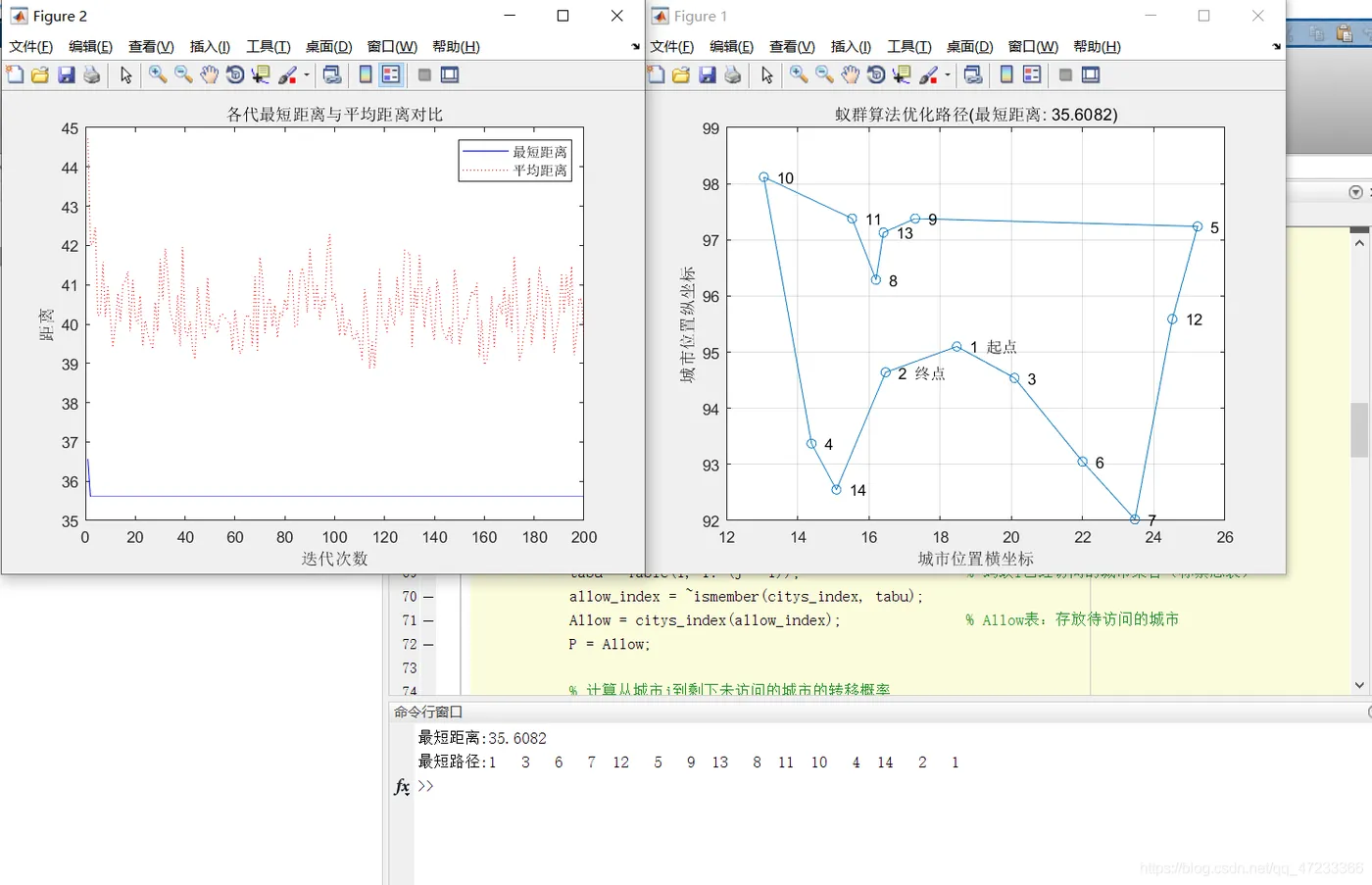Viewport: 1372px width, 885px height.
Task: Click dock arrow in Figure 1 menu bar
Action: (1276, 46)
